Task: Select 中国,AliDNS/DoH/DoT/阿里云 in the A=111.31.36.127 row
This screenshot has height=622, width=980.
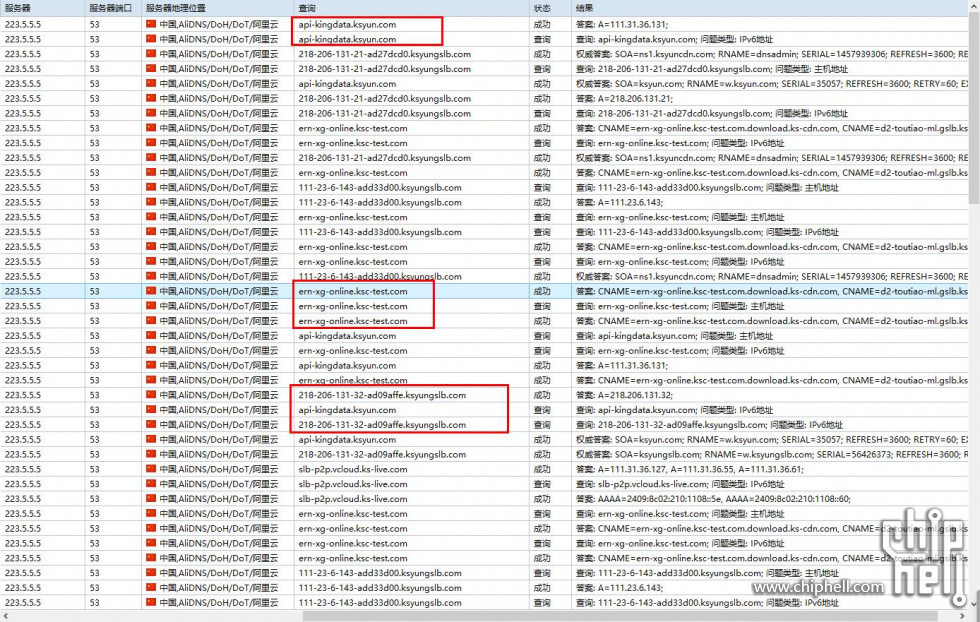Action: point(219,469)
